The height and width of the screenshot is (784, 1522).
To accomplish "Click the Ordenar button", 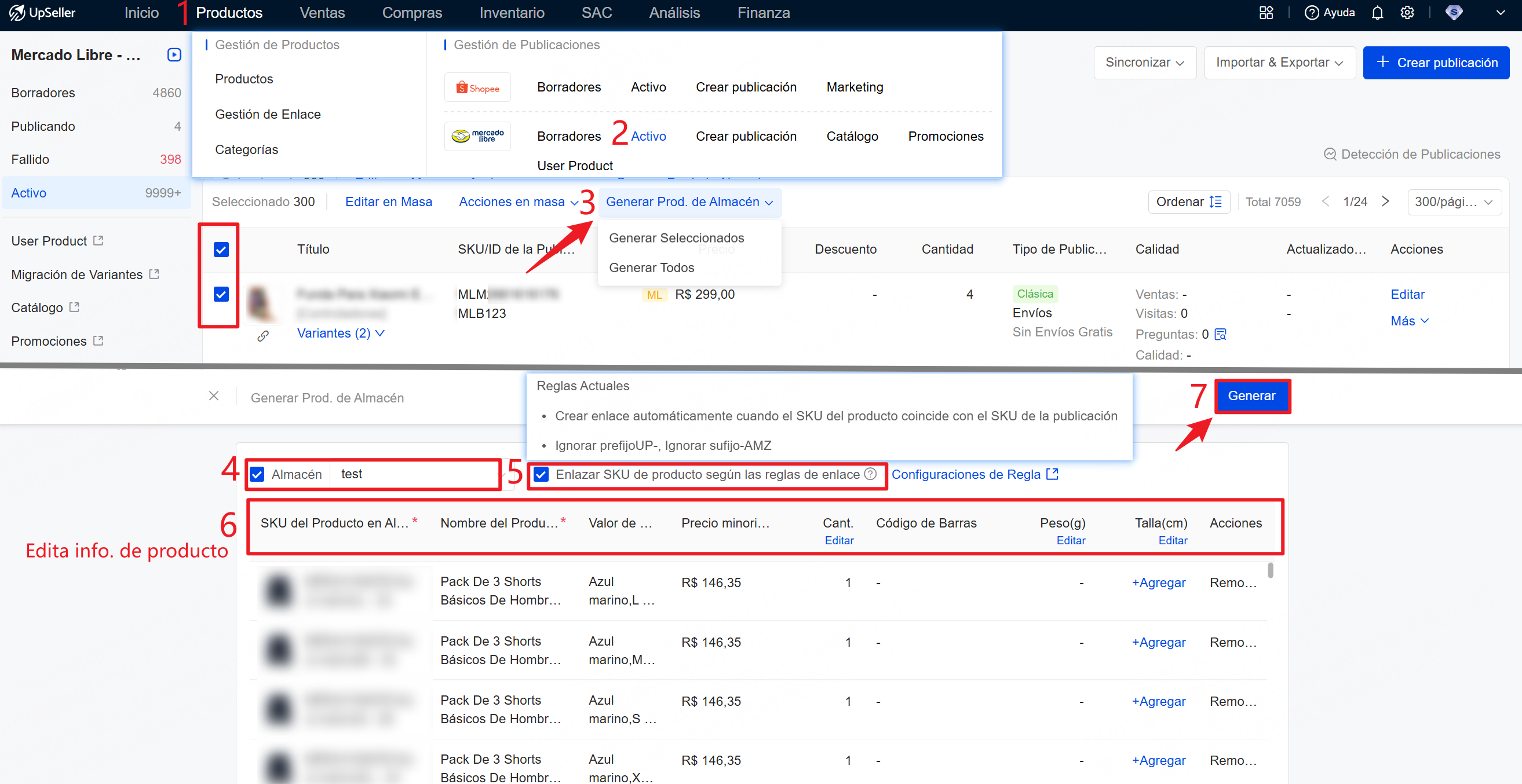I will pos(1189,202).
